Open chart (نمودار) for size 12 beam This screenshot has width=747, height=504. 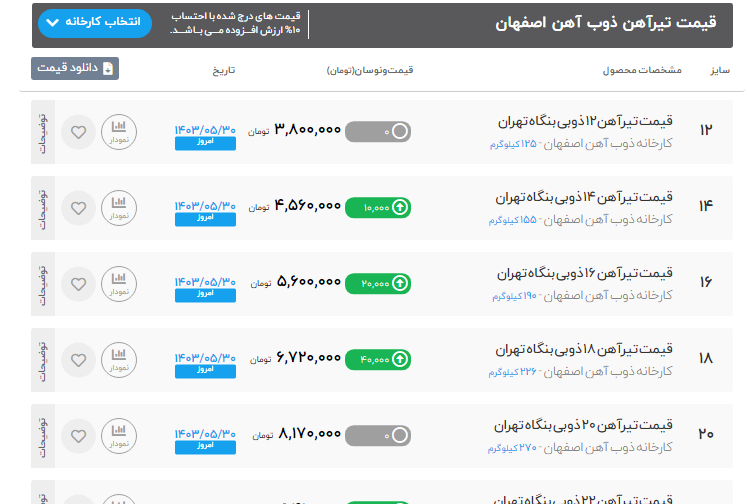click(x=119, y=132)
